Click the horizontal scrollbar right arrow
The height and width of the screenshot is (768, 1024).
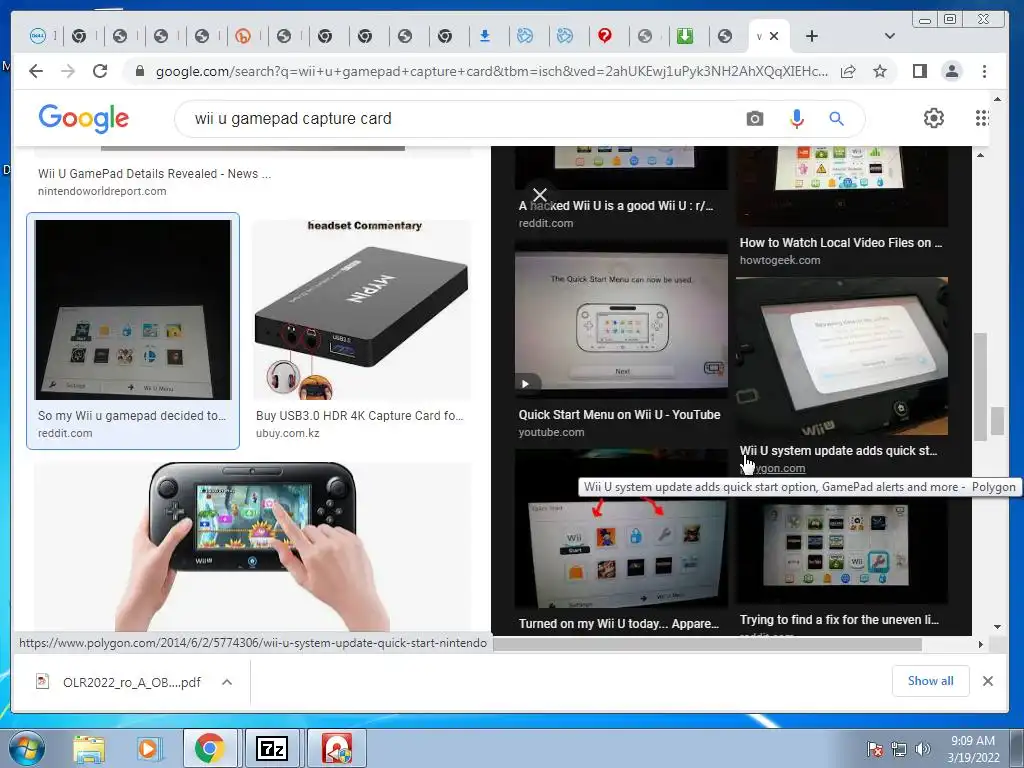[980, 645]
